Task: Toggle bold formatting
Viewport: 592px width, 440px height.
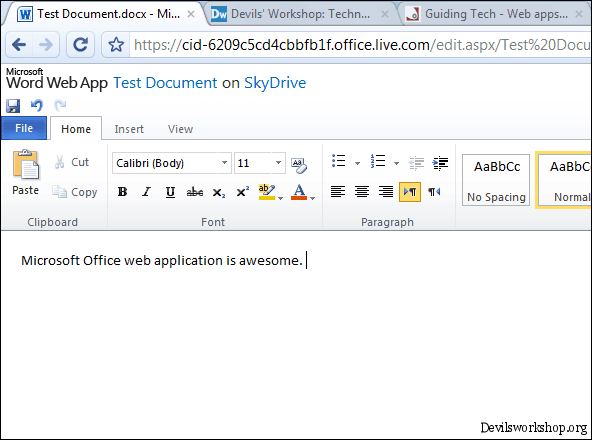Action: click(122, 192)
